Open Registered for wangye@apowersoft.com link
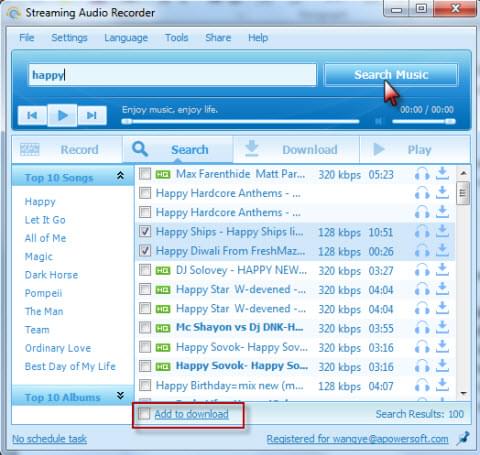480x455 pixels. tap(357, 439)
